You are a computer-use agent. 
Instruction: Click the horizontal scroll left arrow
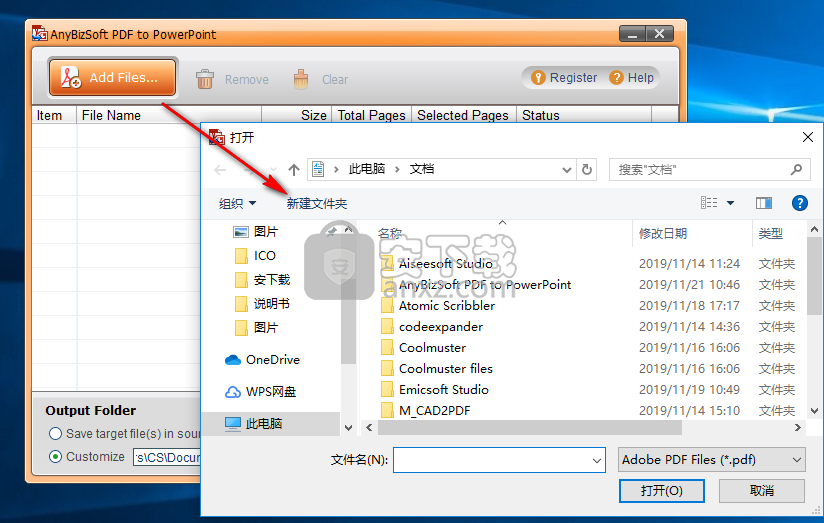(369, 428)
